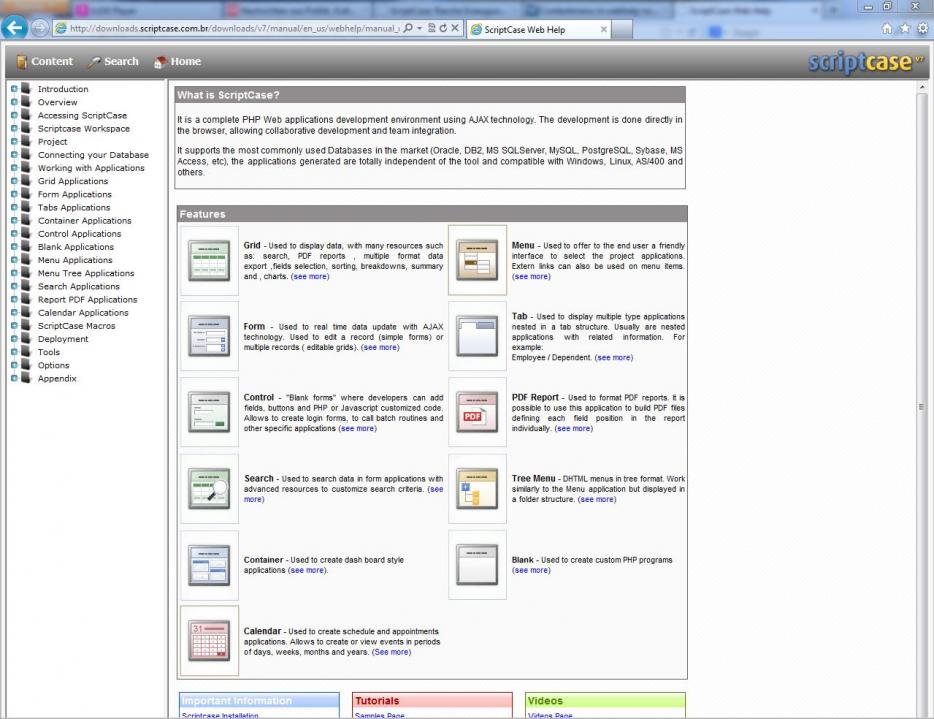Viewport: 934px width, 719px height.
Task: Select Container Applications in tree
Action: (85, 220)
